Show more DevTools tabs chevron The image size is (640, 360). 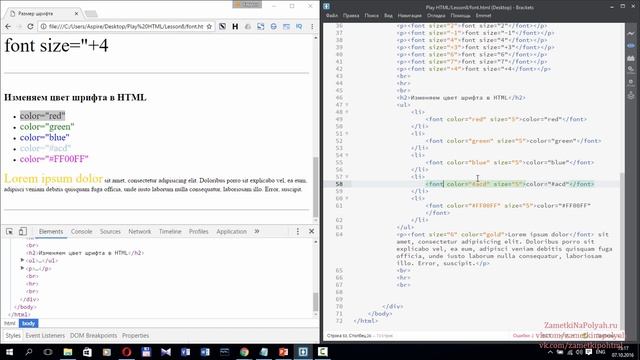257,231
